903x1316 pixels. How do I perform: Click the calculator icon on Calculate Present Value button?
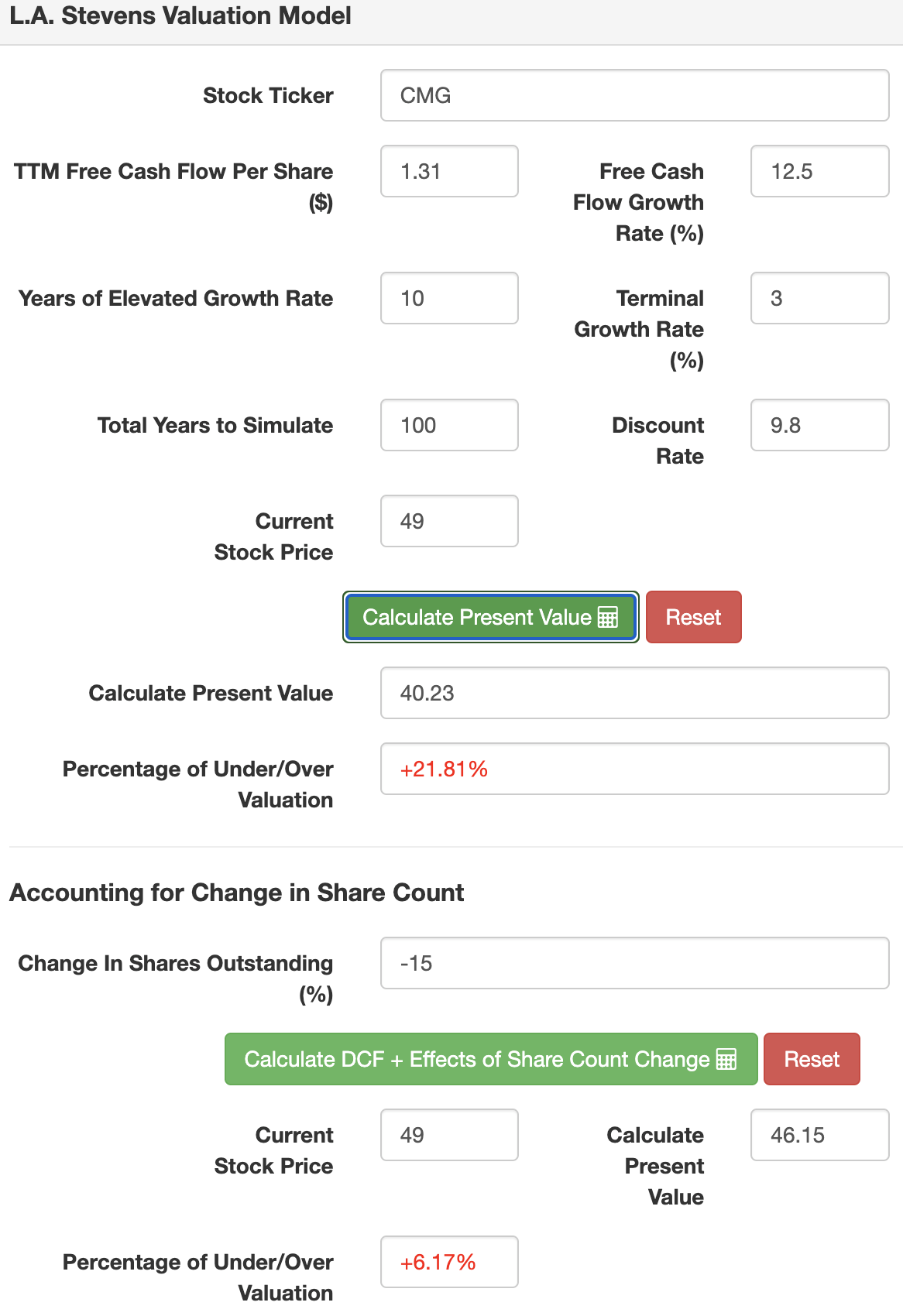[609, 617]
